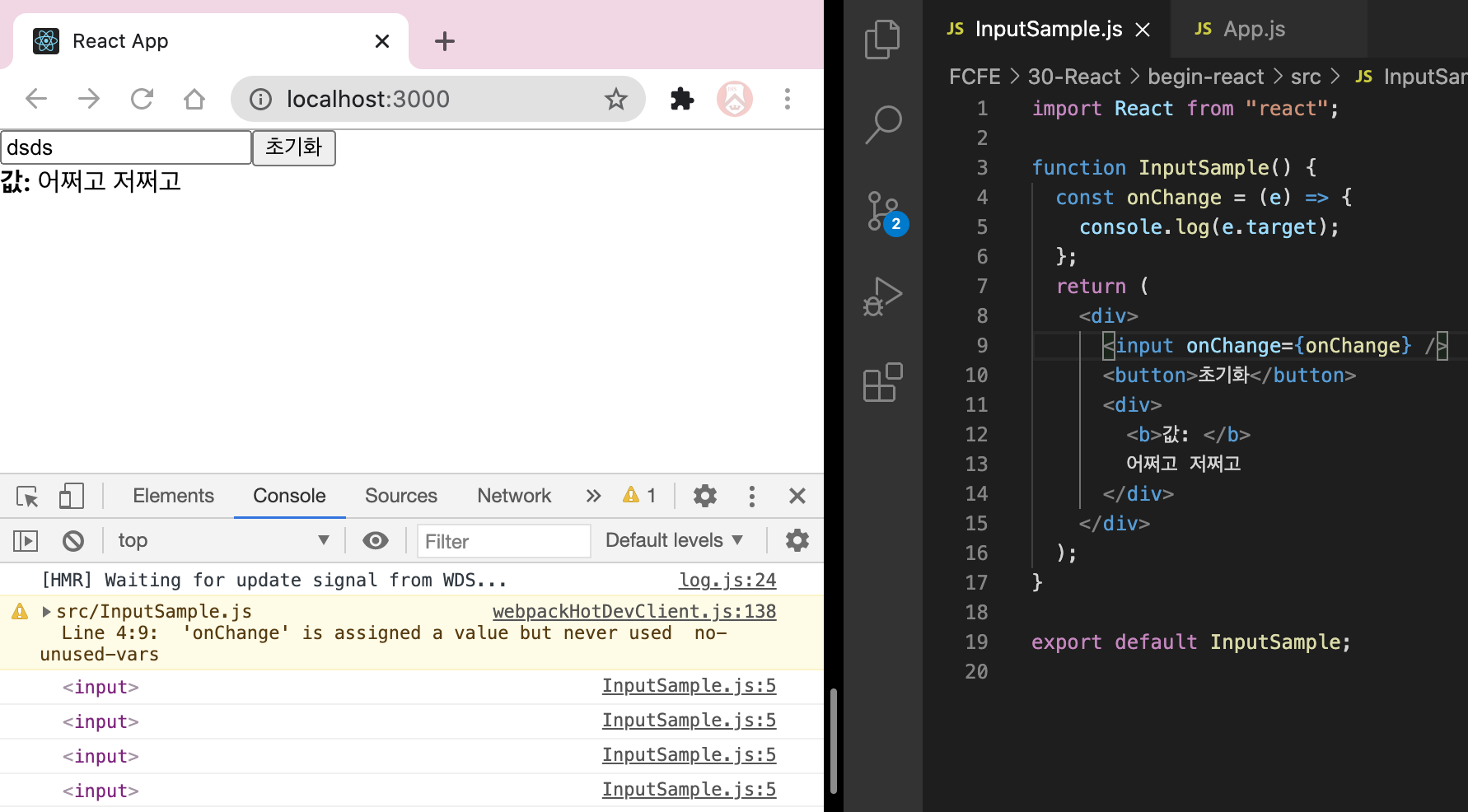This screenshot has width=1468, height=812.
Task: Open Chrome extensions puzzle icon
Action: click(x=682, y=99)
